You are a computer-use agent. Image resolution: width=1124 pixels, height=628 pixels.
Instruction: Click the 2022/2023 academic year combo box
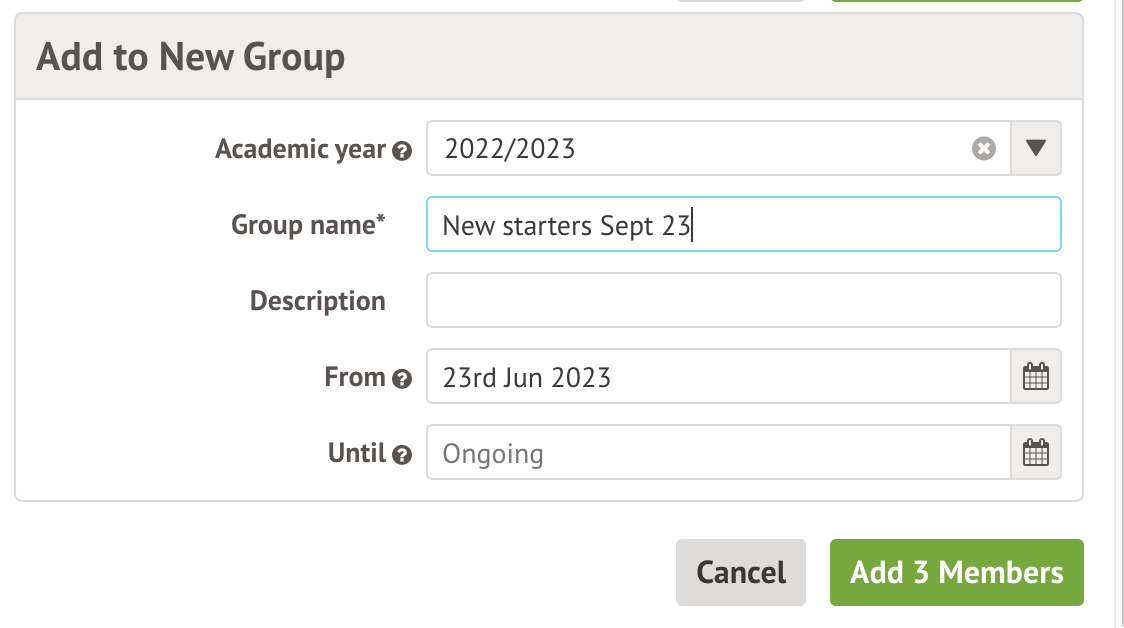click(x=700, y=149)
